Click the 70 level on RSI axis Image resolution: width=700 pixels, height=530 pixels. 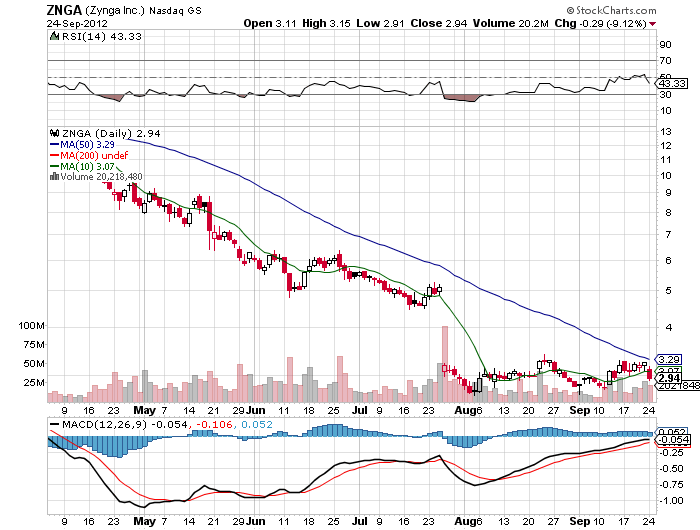665,60
